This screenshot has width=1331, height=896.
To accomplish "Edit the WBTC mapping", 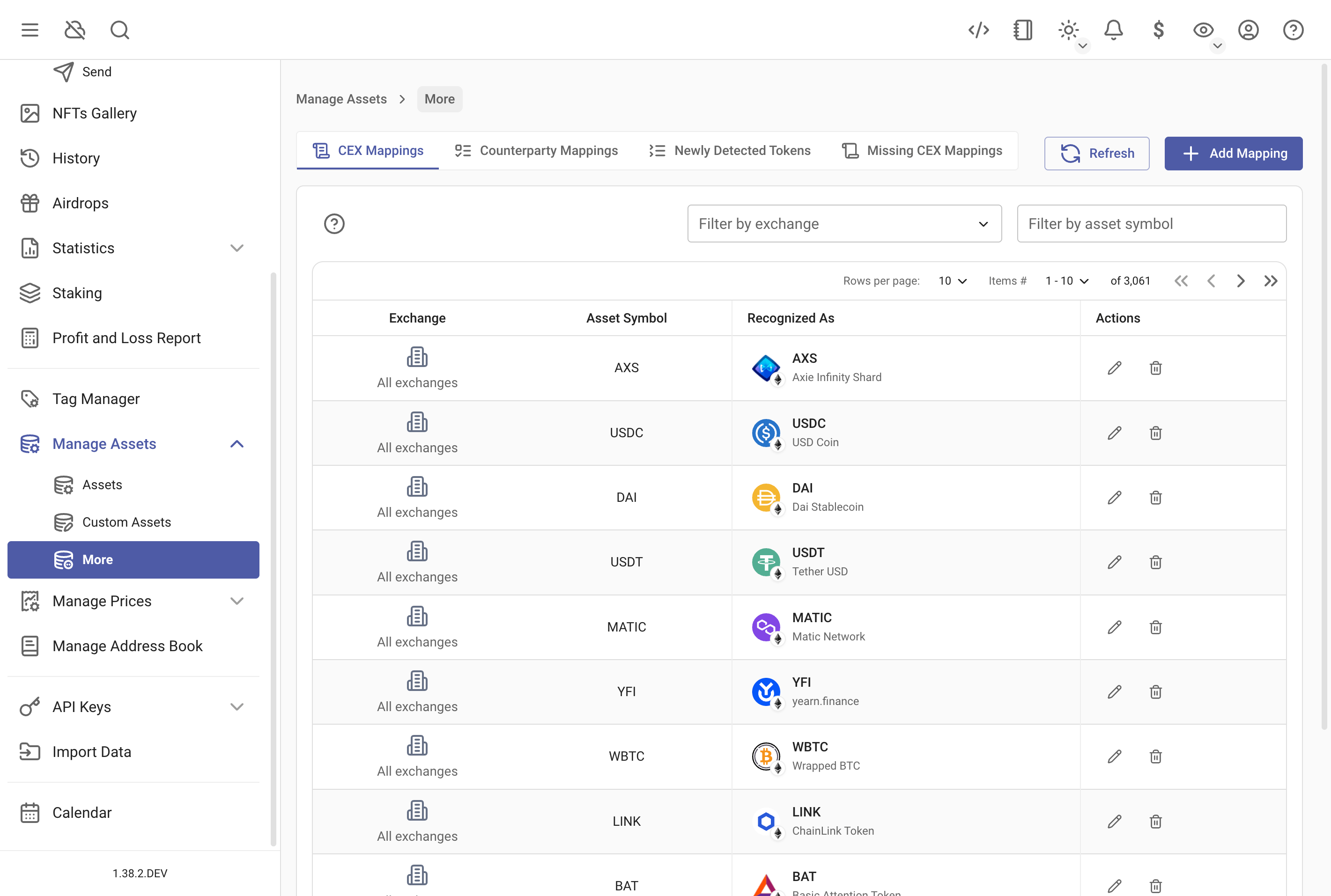I will click(x=1114, y=756).
